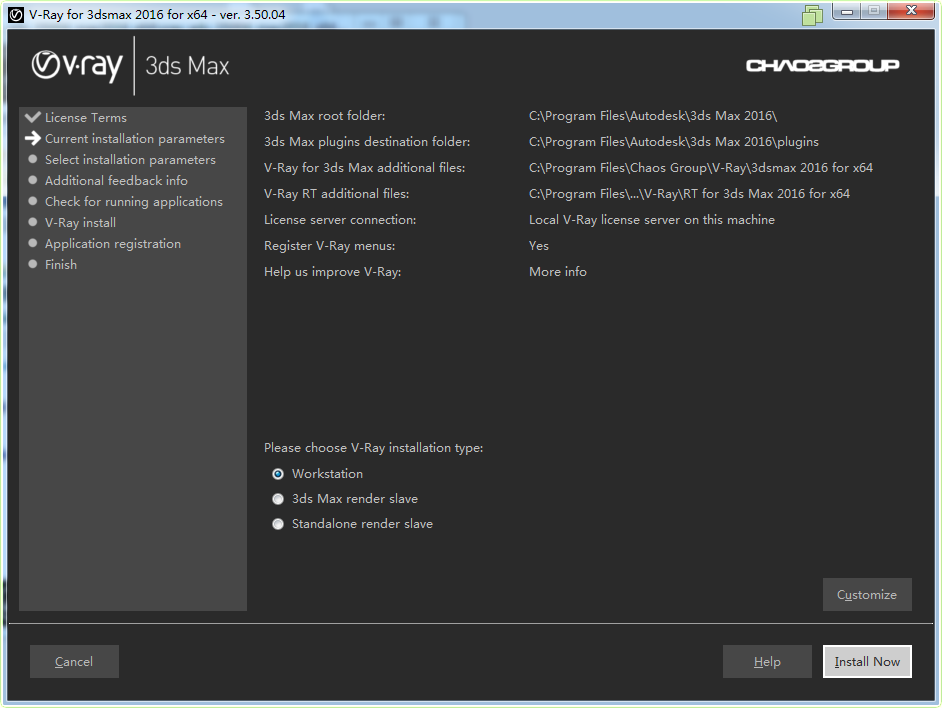Click the V-Ray logo in the header

click(77, 66)
